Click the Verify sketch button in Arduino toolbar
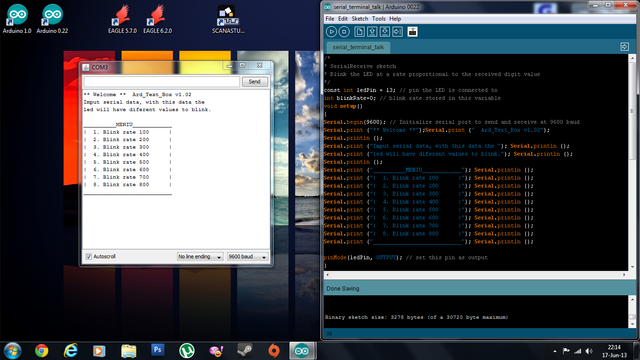640x360 pixels. click(x=331, y=31)
